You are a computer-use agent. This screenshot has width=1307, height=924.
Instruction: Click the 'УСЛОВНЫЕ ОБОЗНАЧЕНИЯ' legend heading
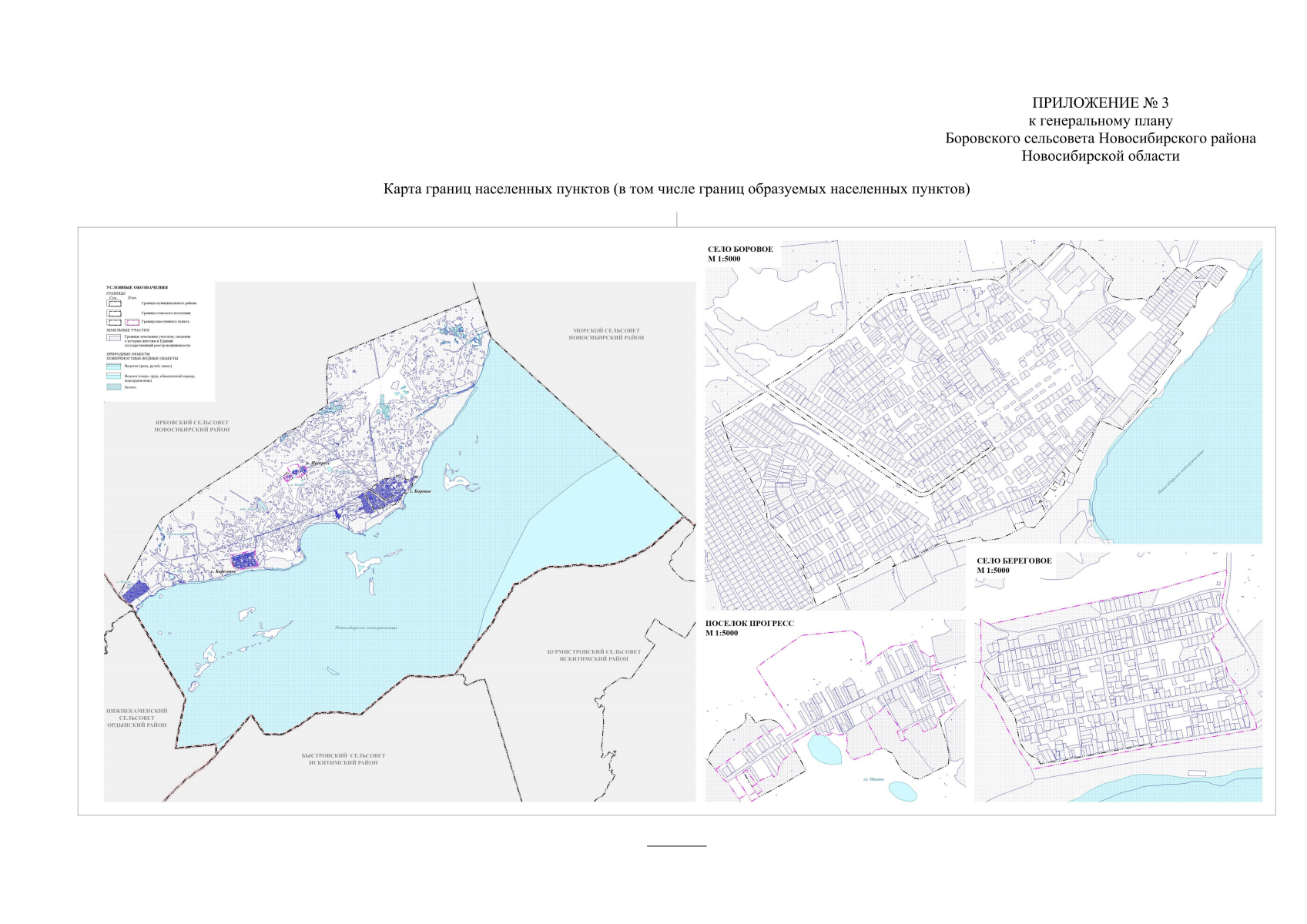136,287
